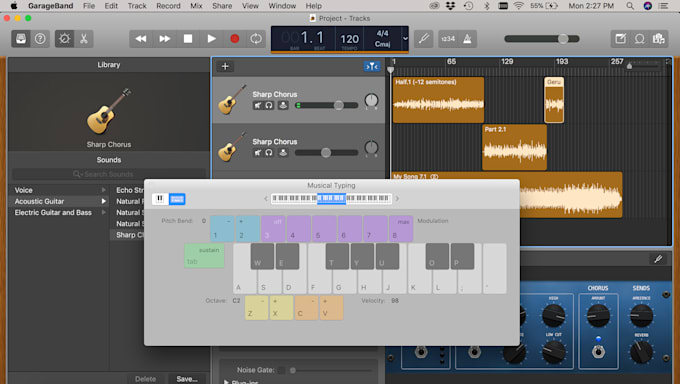Select the Musical Typing computer-keyboard view button
The width and height of the screenshot is (680, 384).
pyautogui.click(x=177, y=199)
